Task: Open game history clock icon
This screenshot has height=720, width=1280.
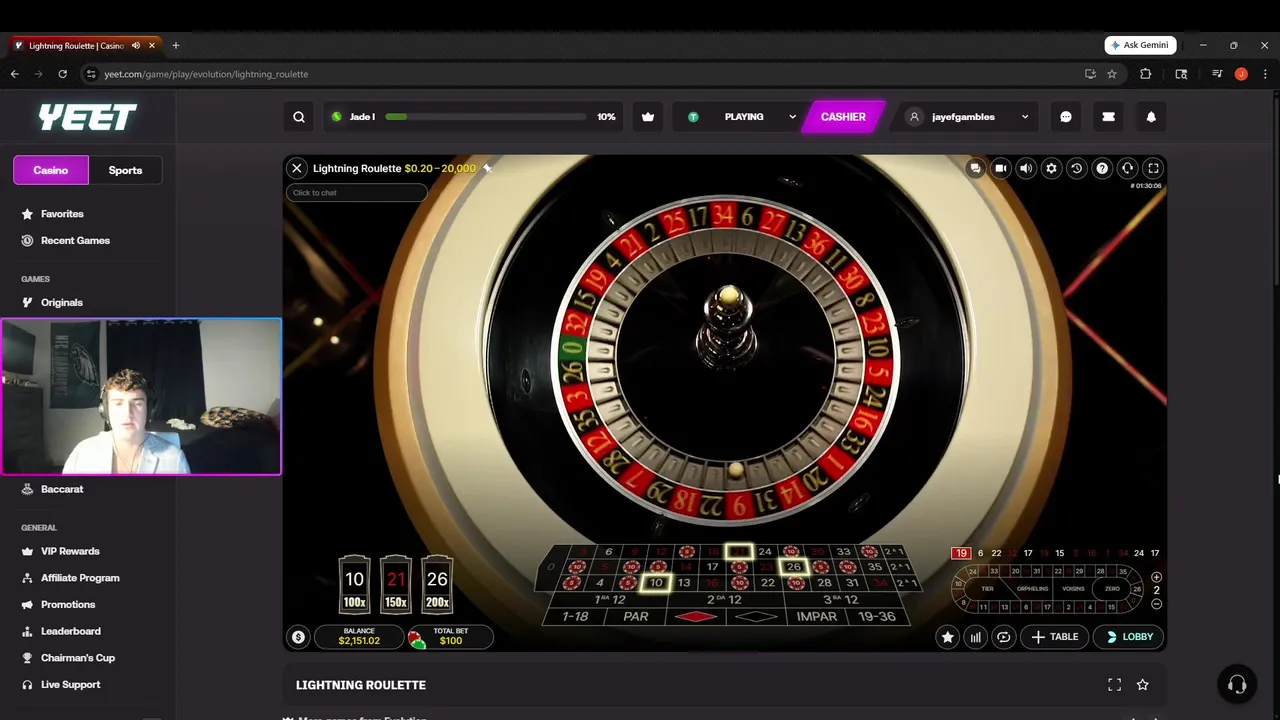Action: (x=1077, y=169)
